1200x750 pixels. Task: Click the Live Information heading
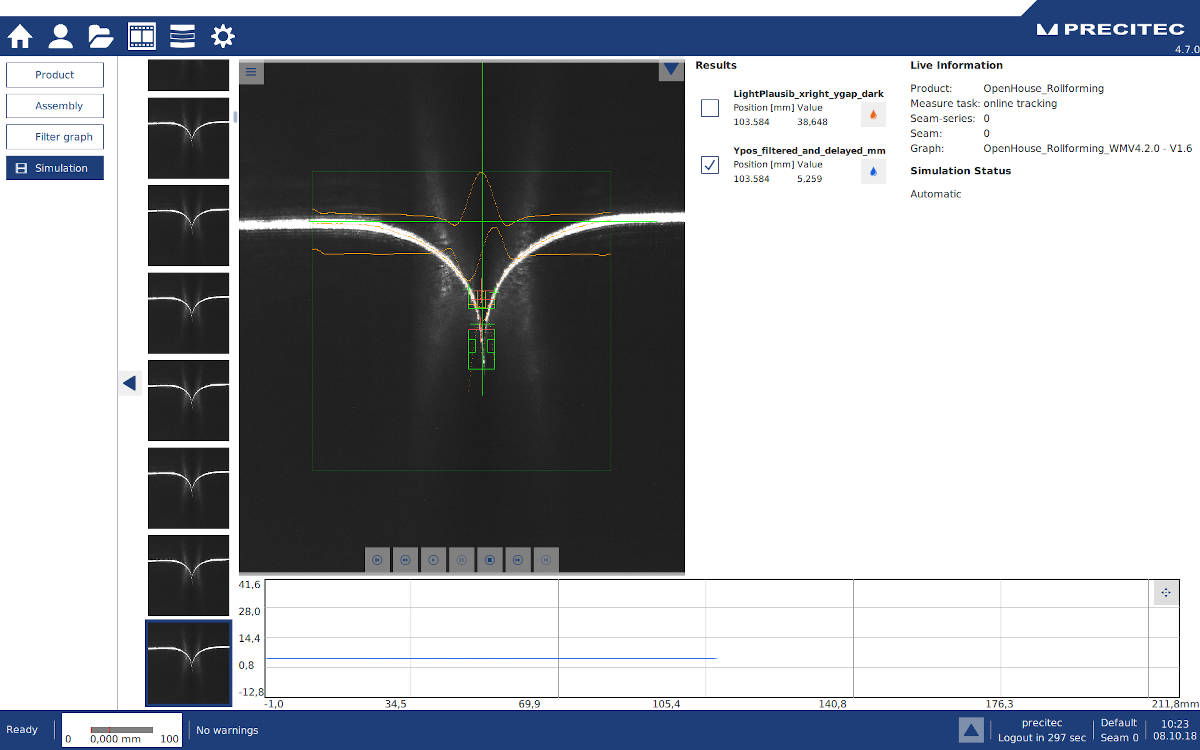(956, 66)
